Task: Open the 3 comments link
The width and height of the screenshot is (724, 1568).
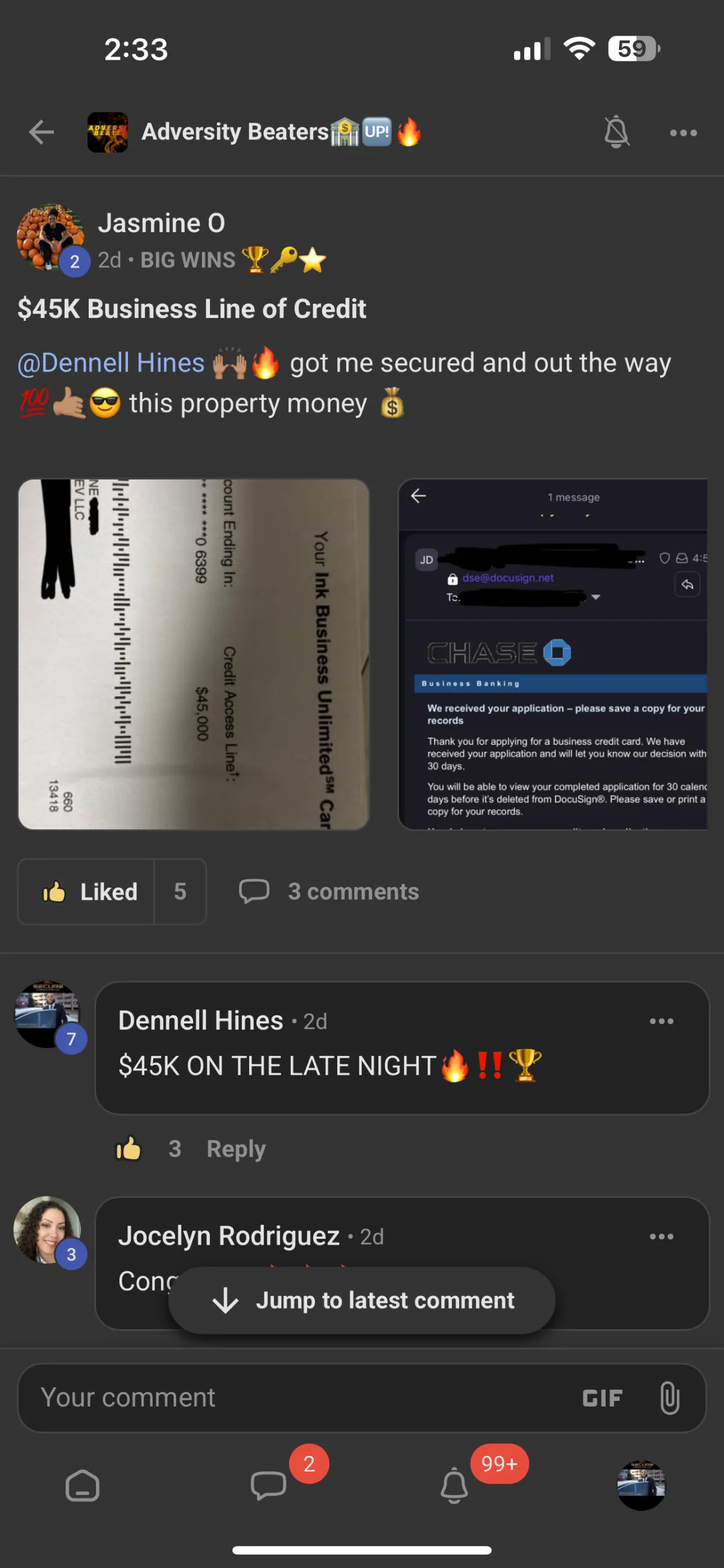Action: click(x=329, y=892)
